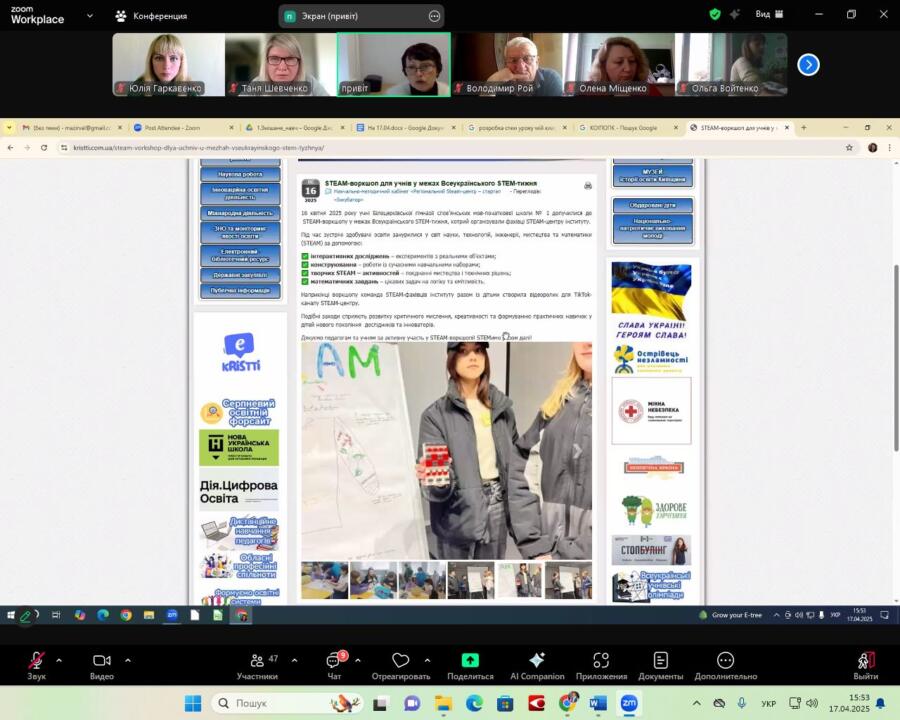Open УКР language switcher in tray
Screen dimensions: 900x720
point(769,703)
